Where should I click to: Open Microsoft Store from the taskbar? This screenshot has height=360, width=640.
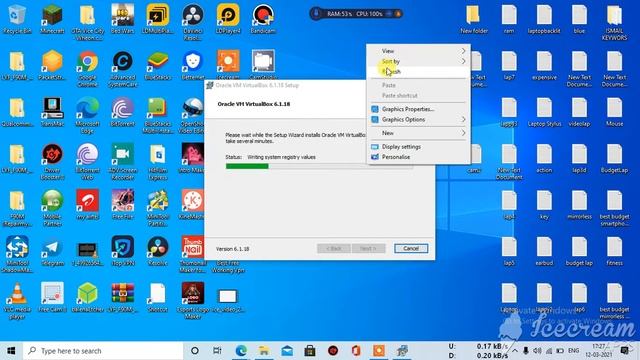(x=310, y=351)
